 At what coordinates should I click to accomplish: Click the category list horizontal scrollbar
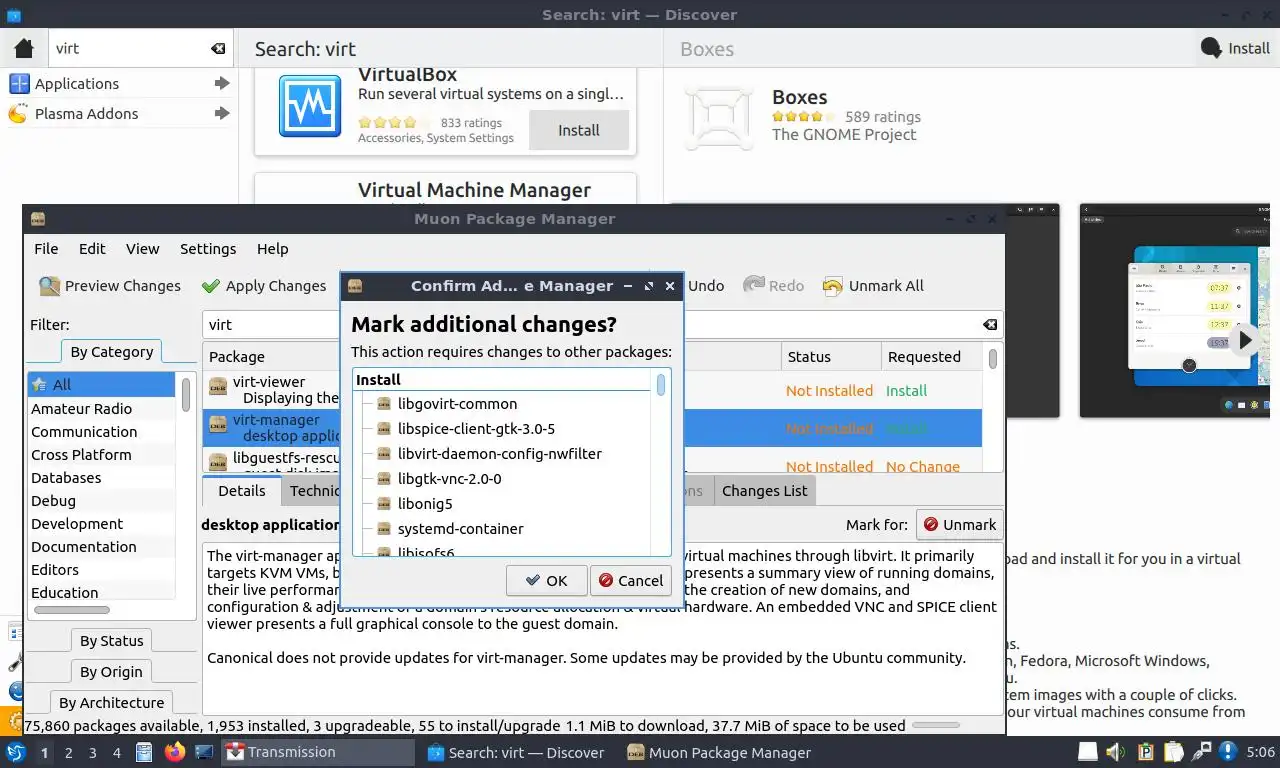[72, 610]
